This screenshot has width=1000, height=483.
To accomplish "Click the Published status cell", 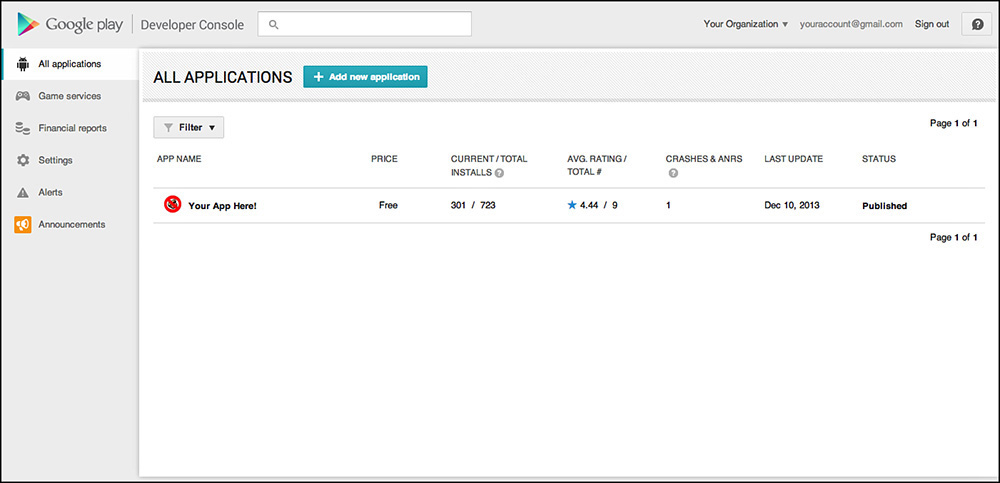I will click(x=885, y=206).
